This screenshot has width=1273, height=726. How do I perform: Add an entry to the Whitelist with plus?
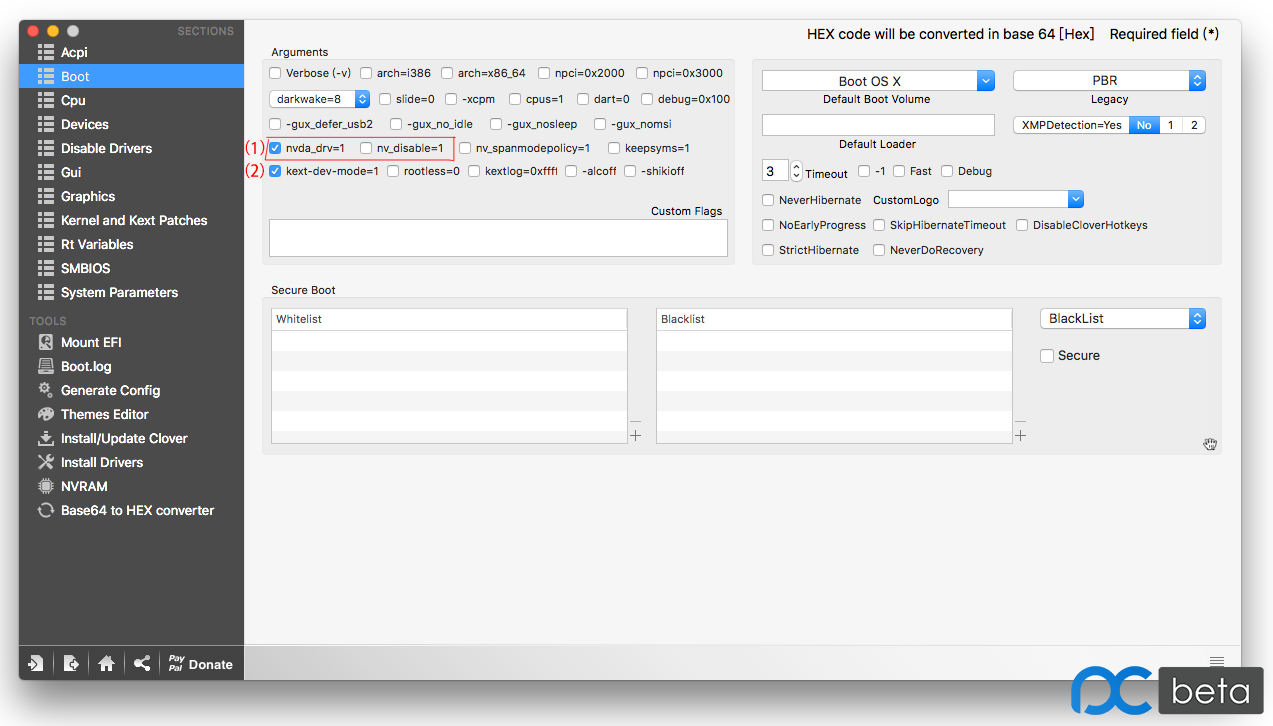click(635, 435)
